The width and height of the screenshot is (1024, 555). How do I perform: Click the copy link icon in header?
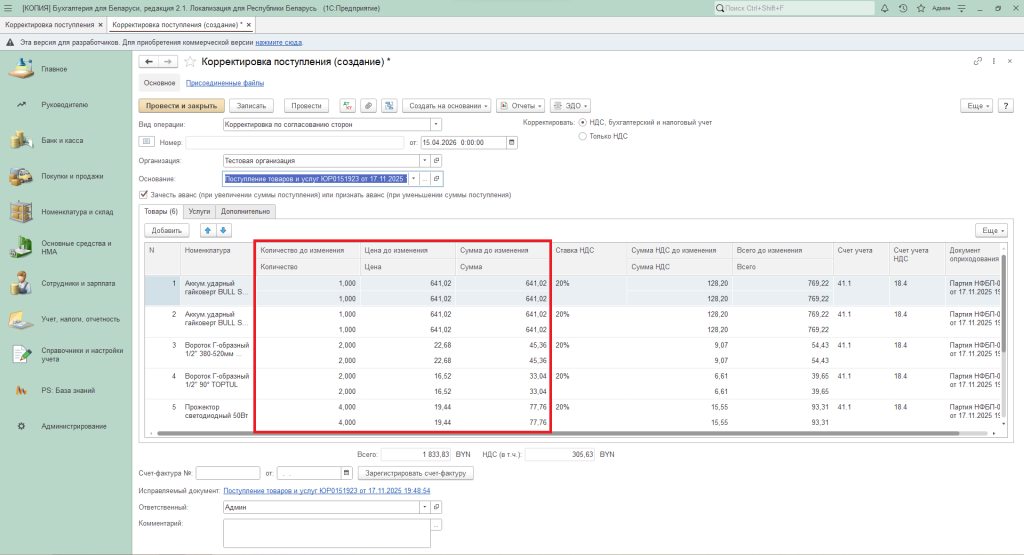pos(977,62)
